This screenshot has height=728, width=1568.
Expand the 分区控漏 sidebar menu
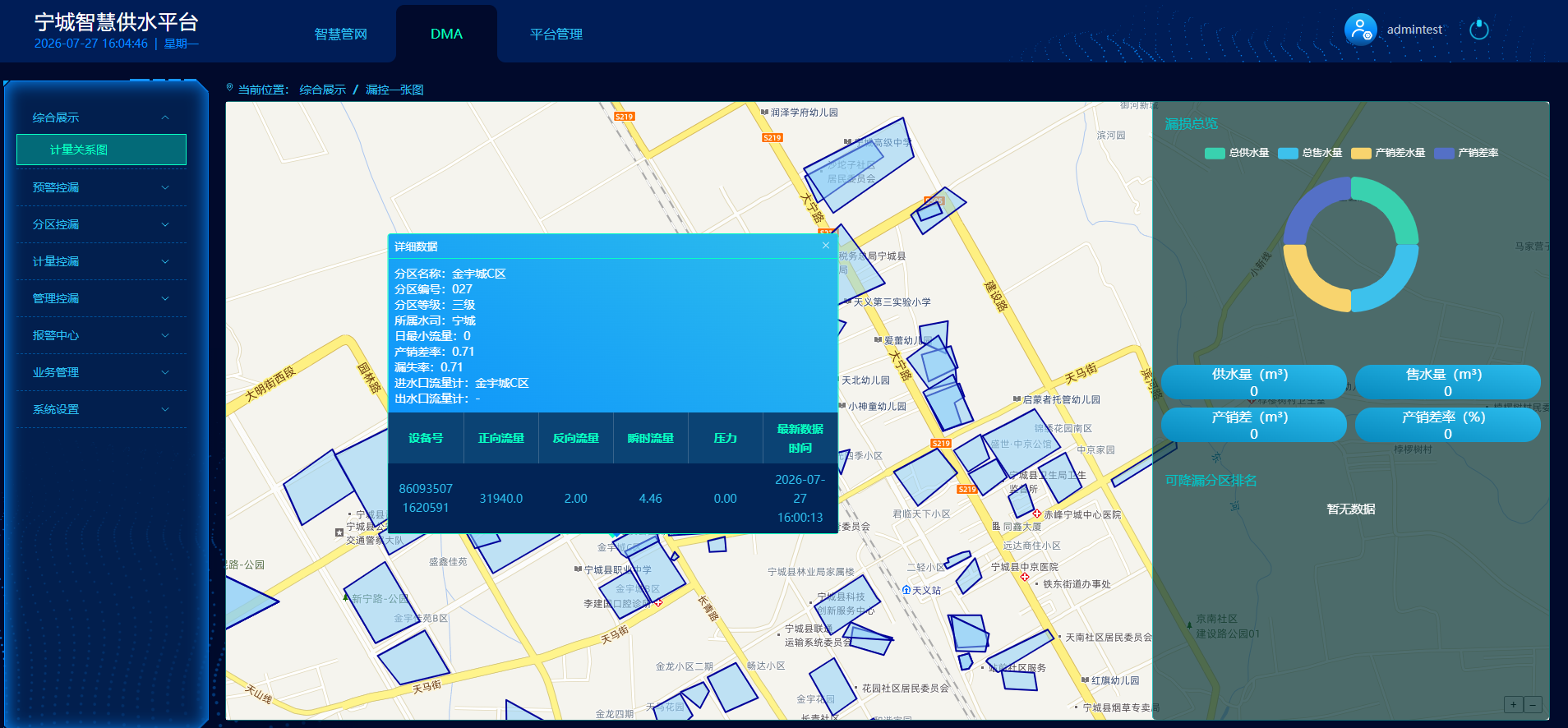coord(101,224)
